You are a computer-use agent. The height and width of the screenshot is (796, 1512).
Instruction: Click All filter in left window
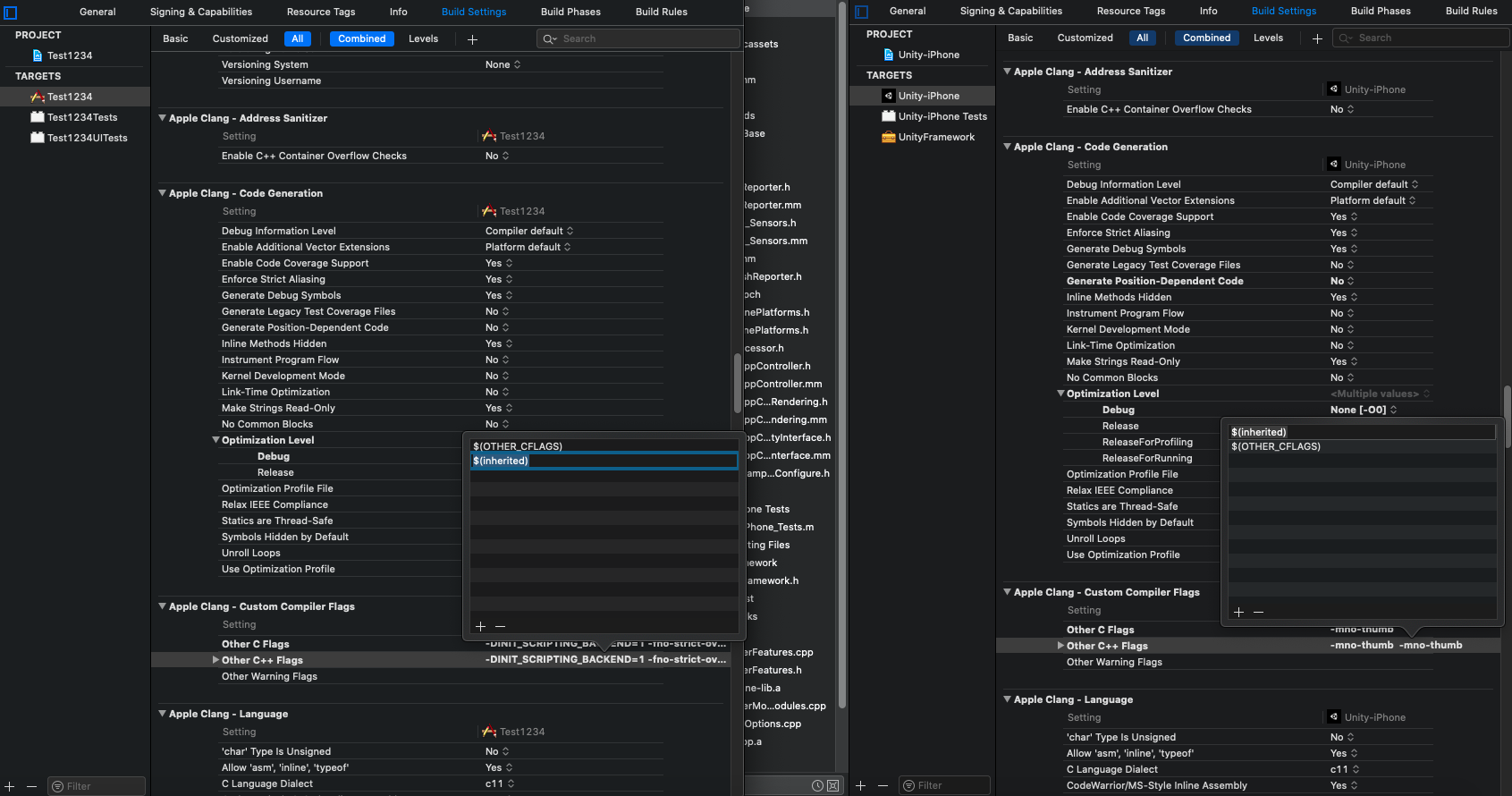tap(298, 38)
